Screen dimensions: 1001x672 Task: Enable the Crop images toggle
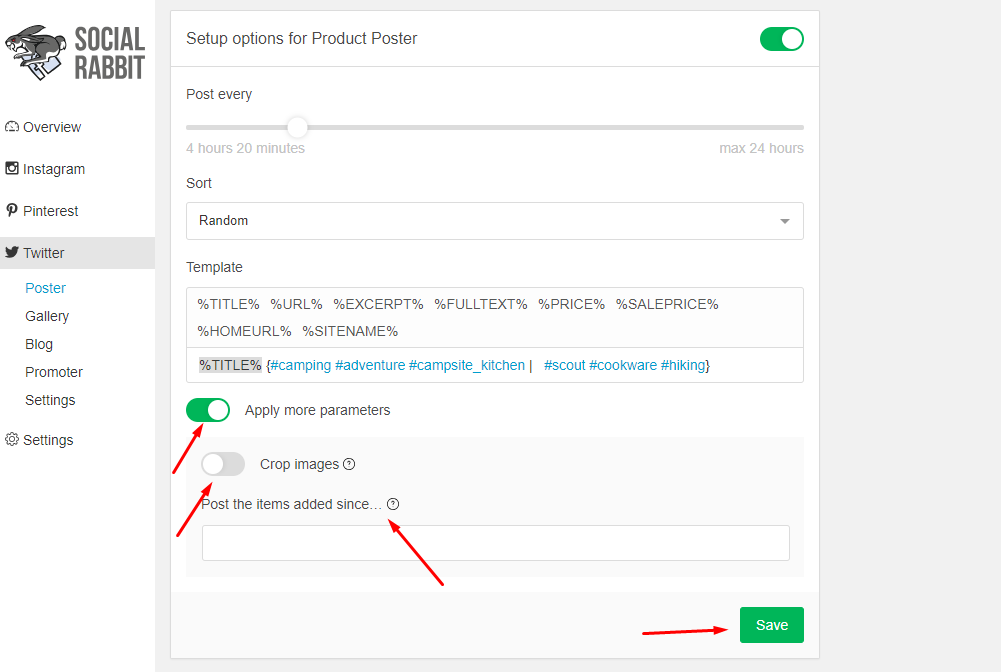223,464
